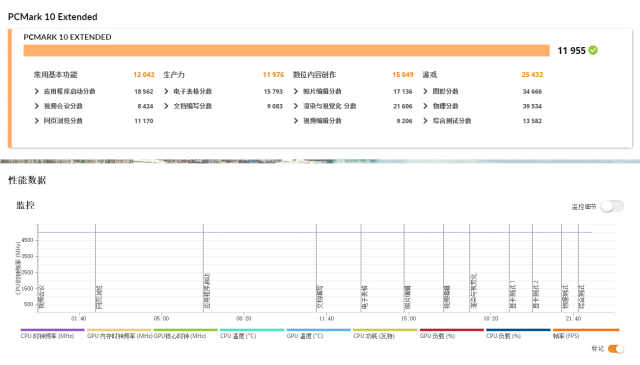Toggle the teal CPU temperature (°C) legend

tap(252, 334)
